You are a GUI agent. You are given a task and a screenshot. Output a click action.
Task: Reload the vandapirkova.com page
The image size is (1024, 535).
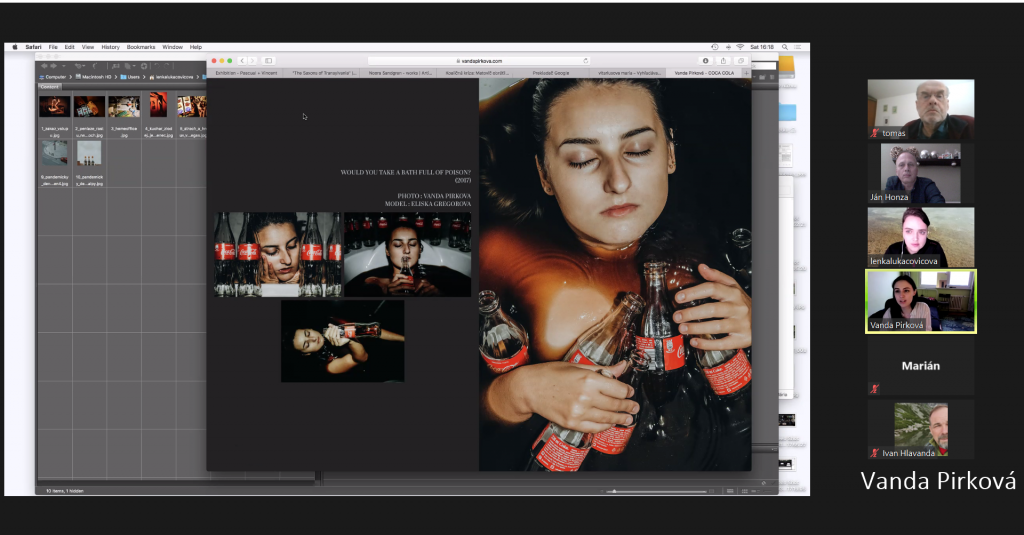[x=586, y=61]
